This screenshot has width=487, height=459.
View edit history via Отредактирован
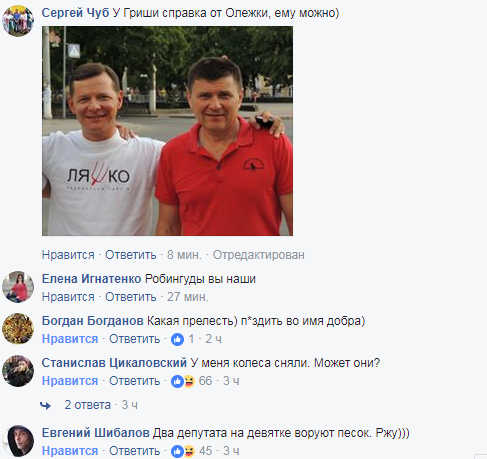point(259,255)
